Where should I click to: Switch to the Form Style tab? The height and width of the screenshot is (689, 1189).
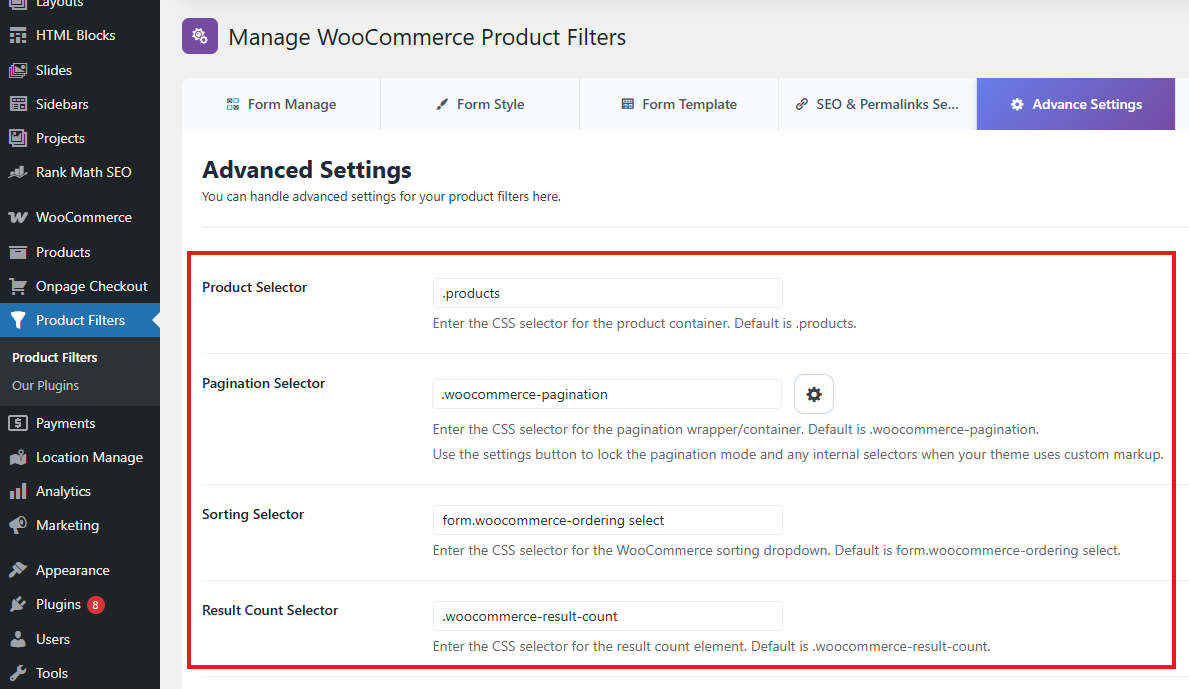pyautogui.click(x=480, y=104)
